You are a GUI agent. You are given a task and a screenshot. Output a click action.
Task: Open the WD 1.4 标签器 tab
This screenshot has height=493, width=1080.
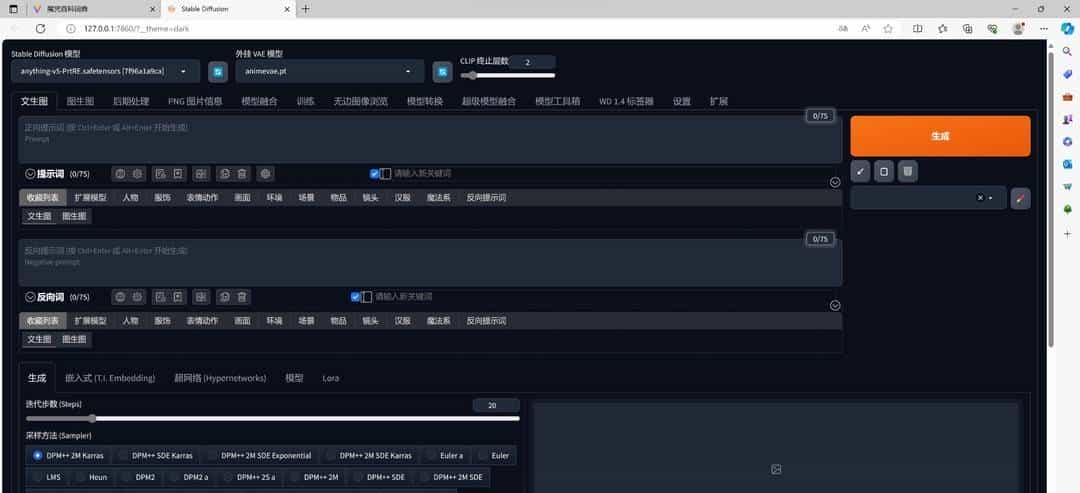625,101
